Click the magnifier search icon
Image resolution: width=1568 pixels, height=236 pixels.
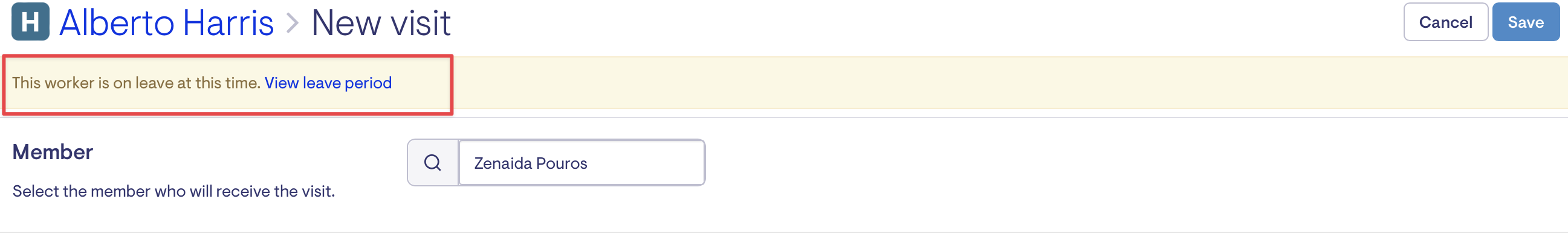click(432, 163)
